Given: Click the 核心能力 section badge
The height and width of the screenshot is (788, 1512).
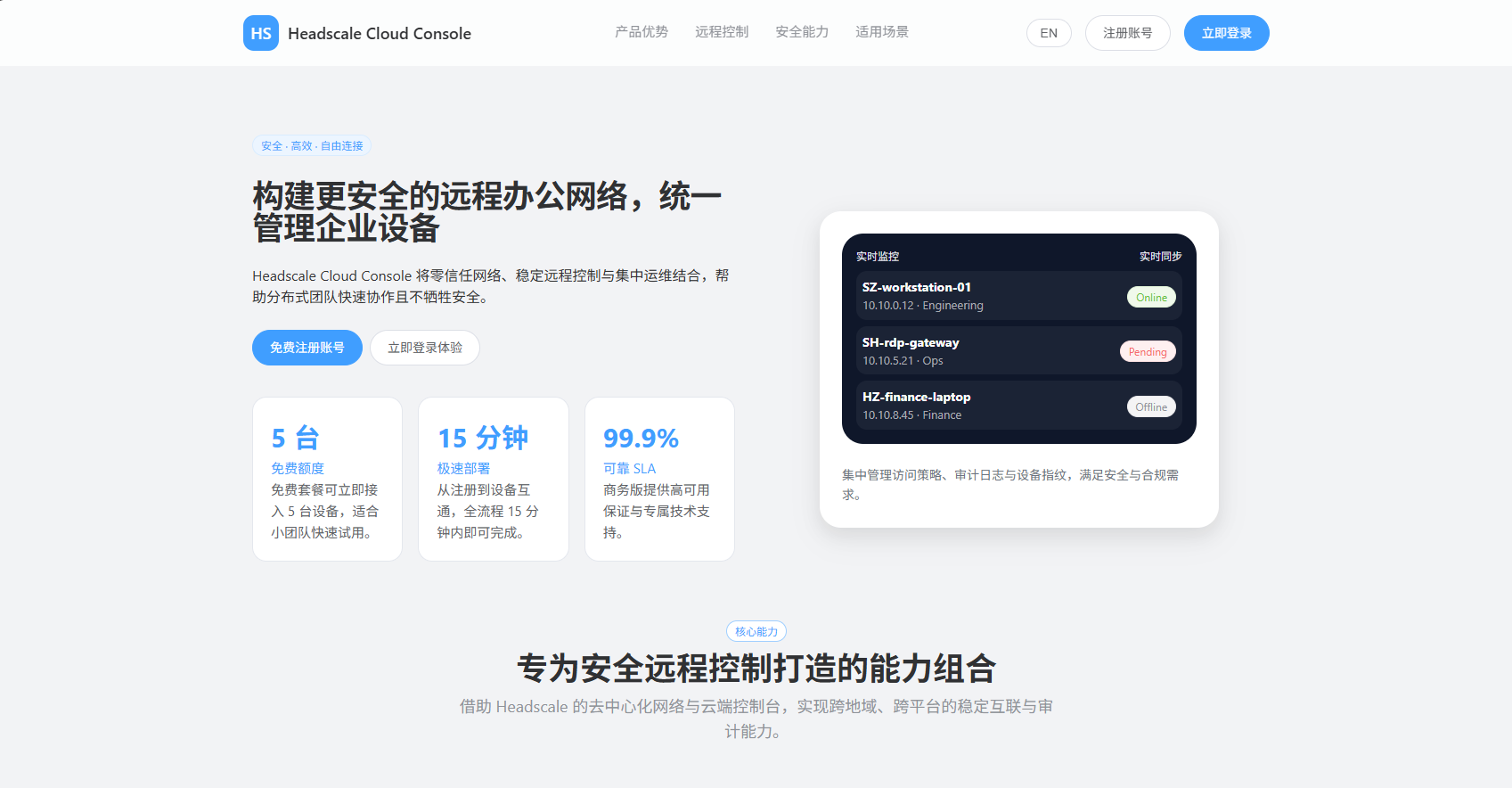Looking at the screenshot, I should point(756,632).
